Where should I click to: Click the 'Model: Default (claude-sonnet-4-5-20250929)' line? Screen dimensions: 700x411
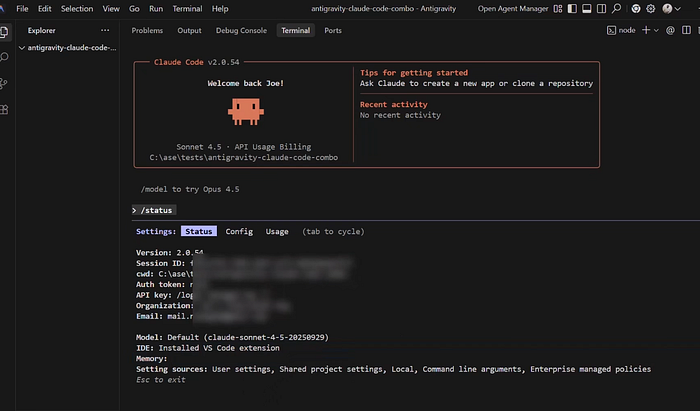(x=232, y=337)
